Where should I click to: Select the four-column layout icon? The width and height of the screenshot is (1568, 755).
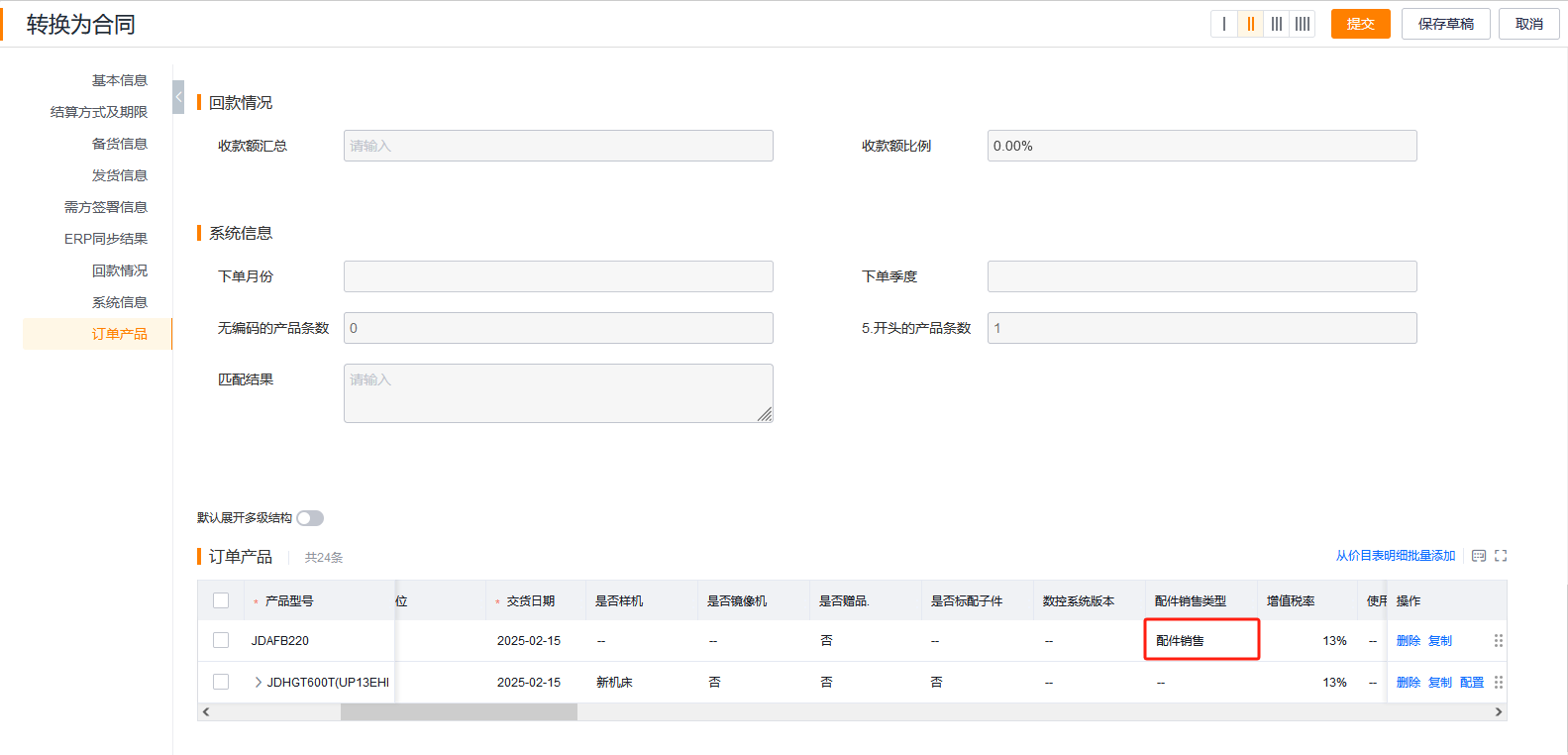1302,24
